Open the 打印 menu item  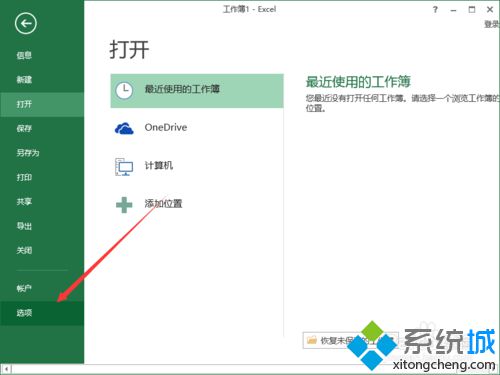coord(42,177)
